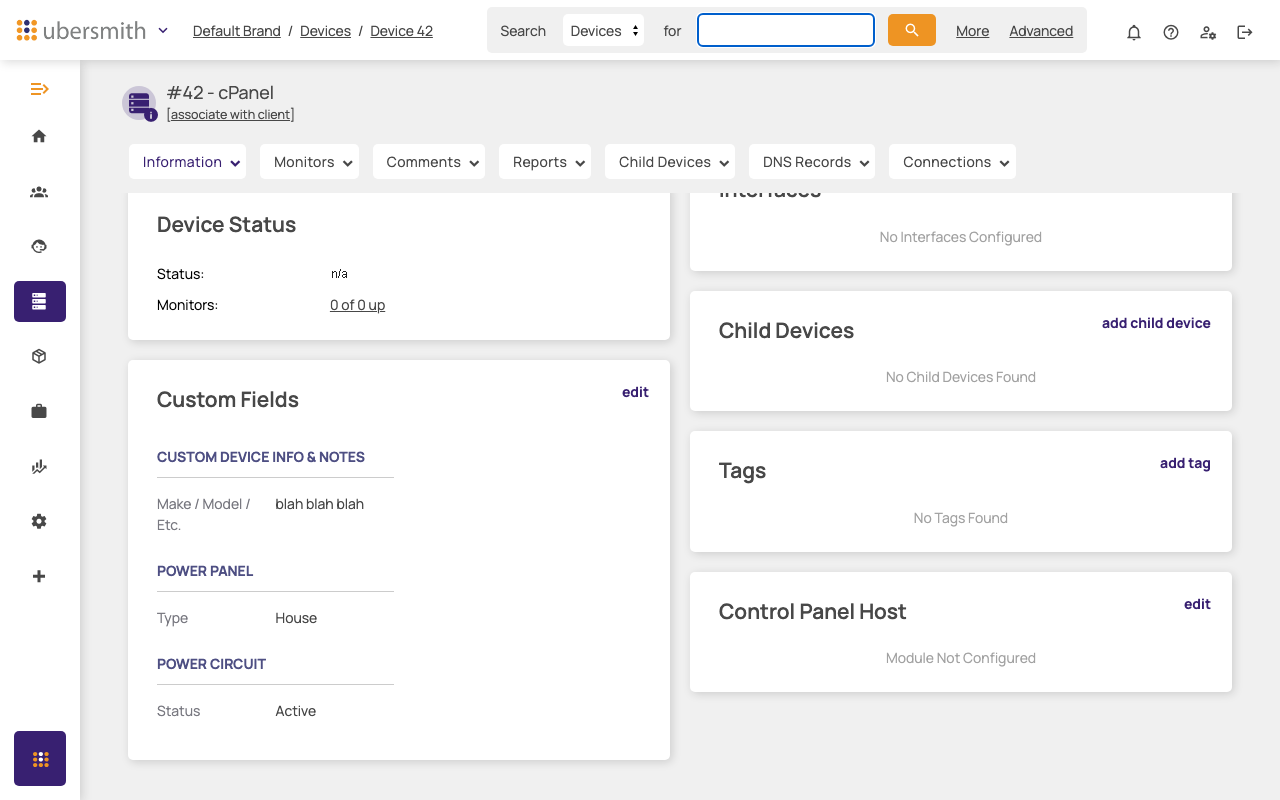Open the Reports tab dropdown
The width and height of the screenshot is (1280, 800).
tap(545, 162)
